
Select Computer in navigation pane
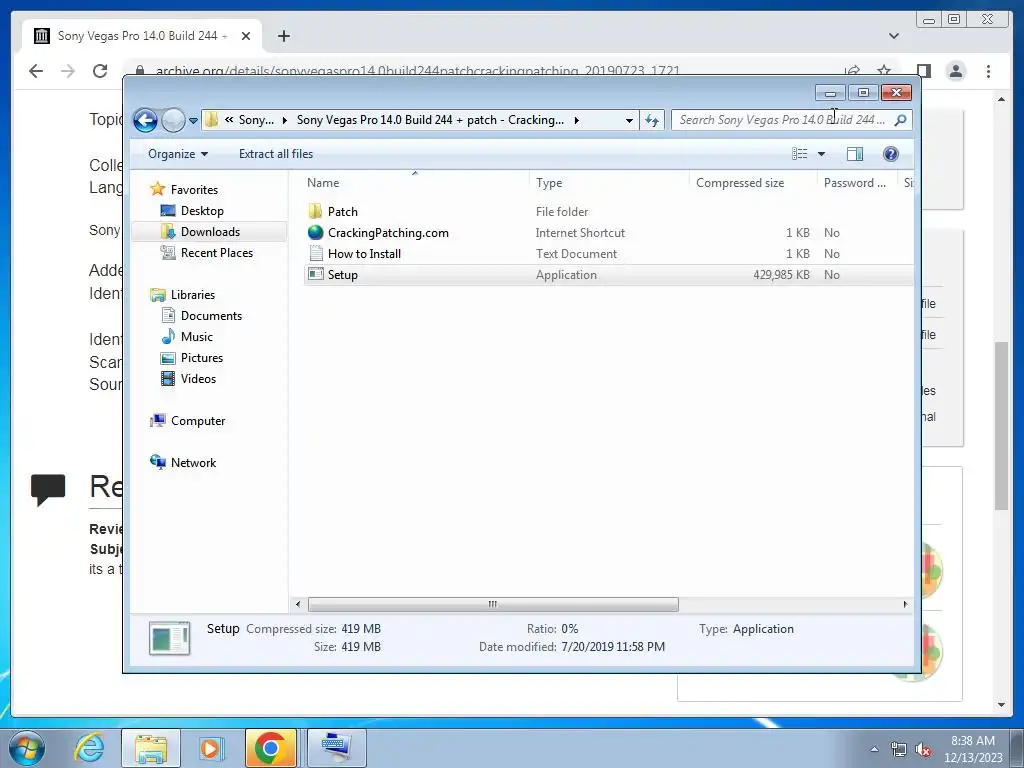(x=198, y=421)
